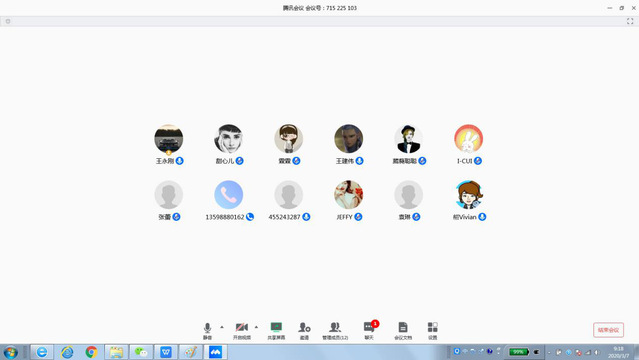Click the mic icon next to 455243287
This screenshot has width=639, height=360.
pos(306,217)
